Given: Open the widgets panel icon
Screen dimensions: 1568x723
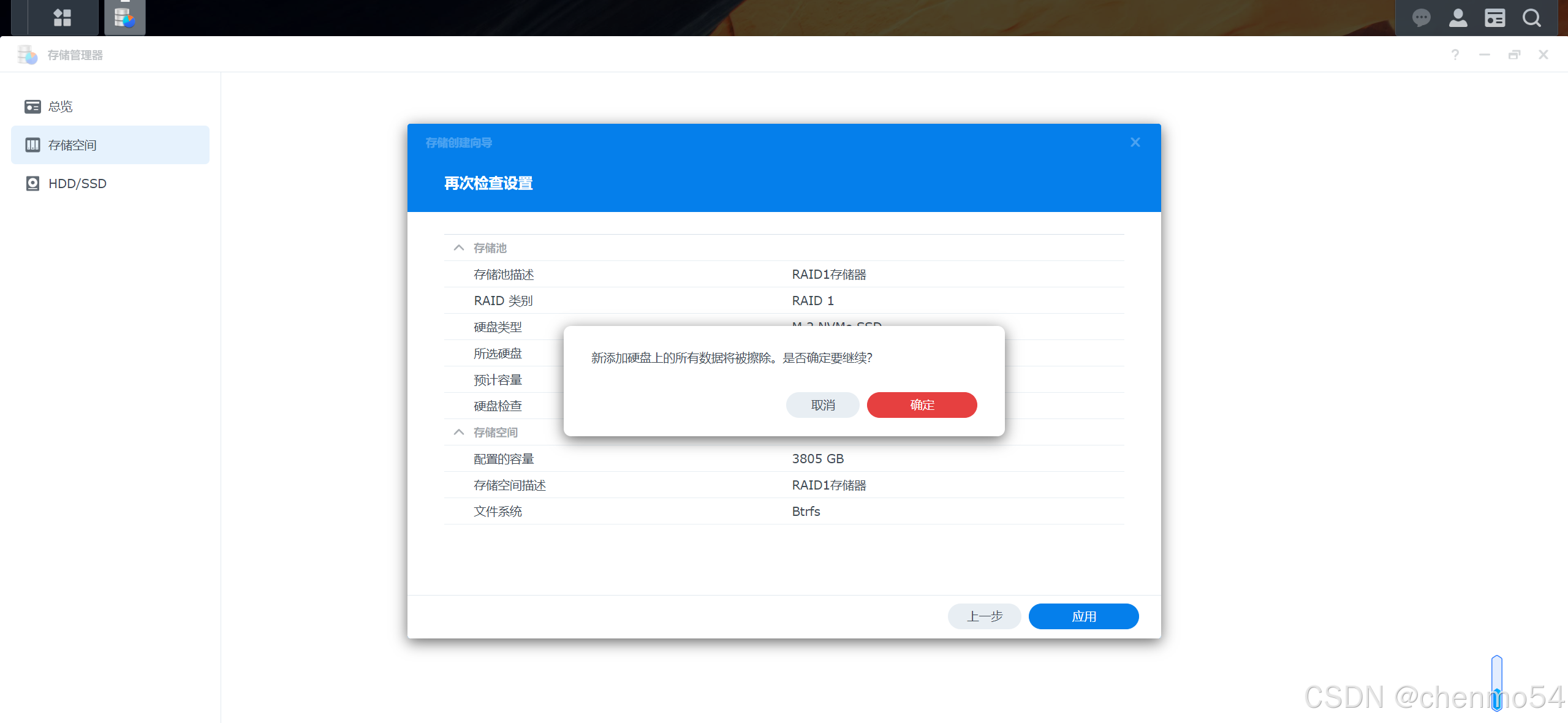Looking at the screenshot, I should (1494, 18).
